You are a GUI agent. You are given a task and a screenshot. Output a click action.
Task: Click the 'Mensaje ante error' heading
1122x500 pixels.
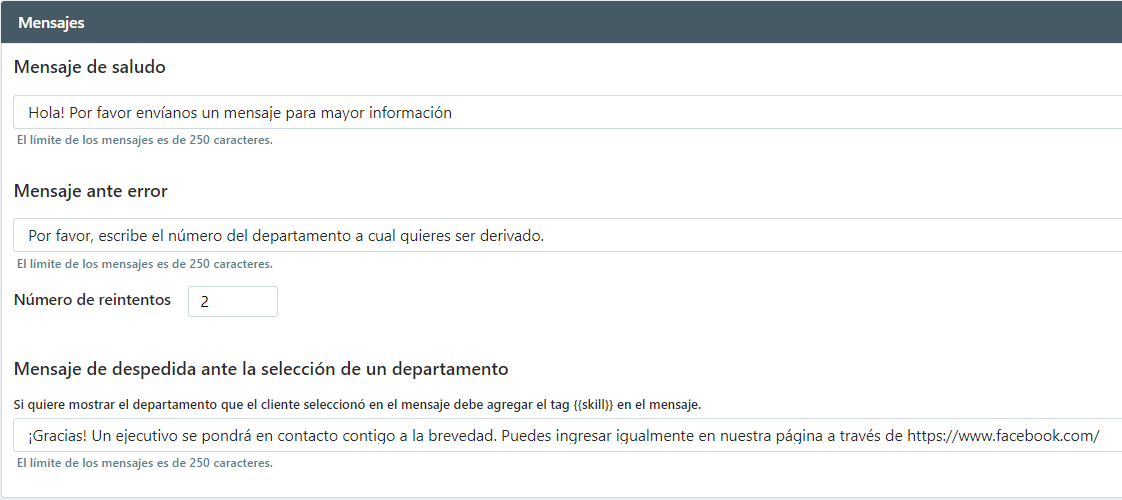tap(91, 191)
